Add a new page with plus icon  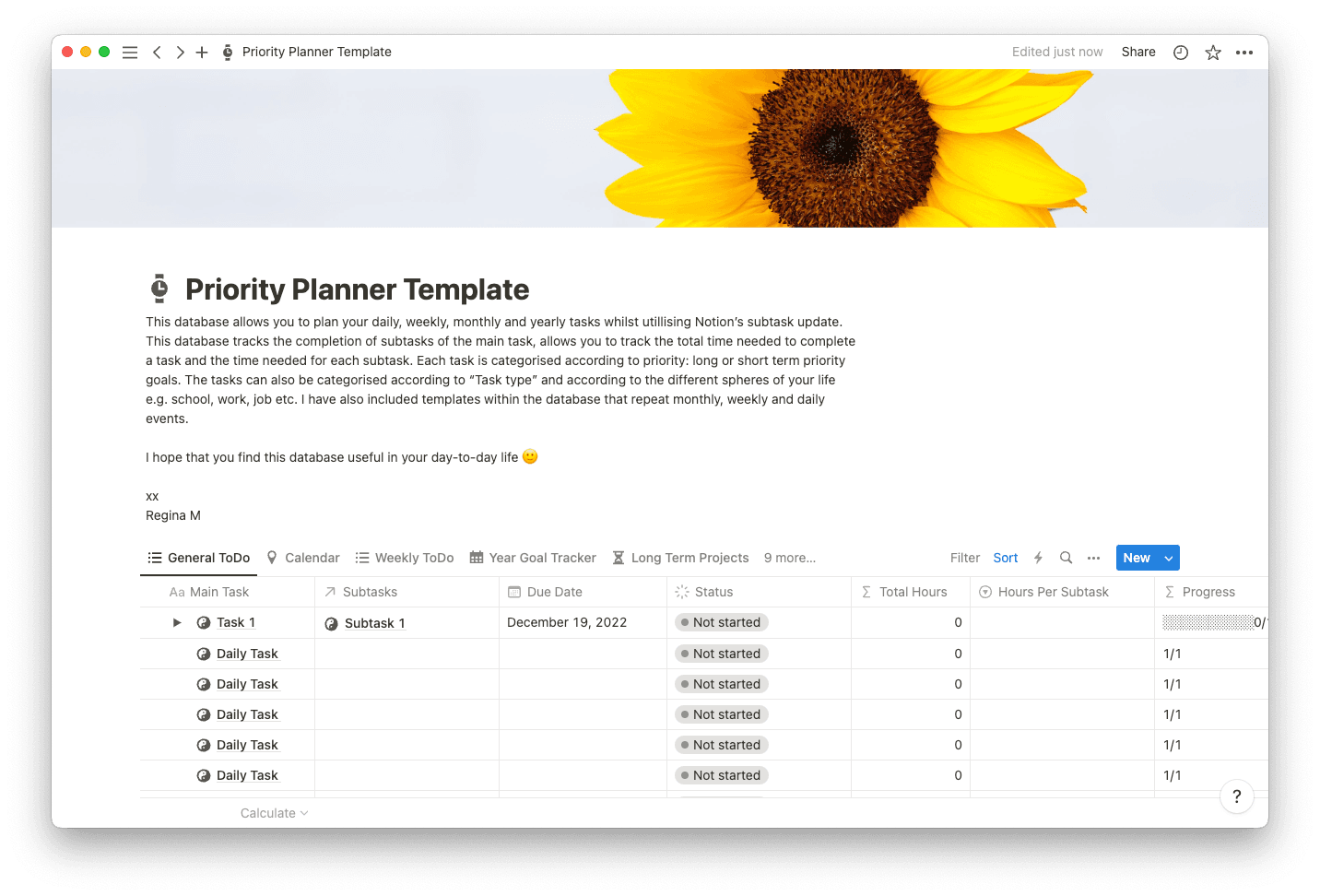(202, 53)
